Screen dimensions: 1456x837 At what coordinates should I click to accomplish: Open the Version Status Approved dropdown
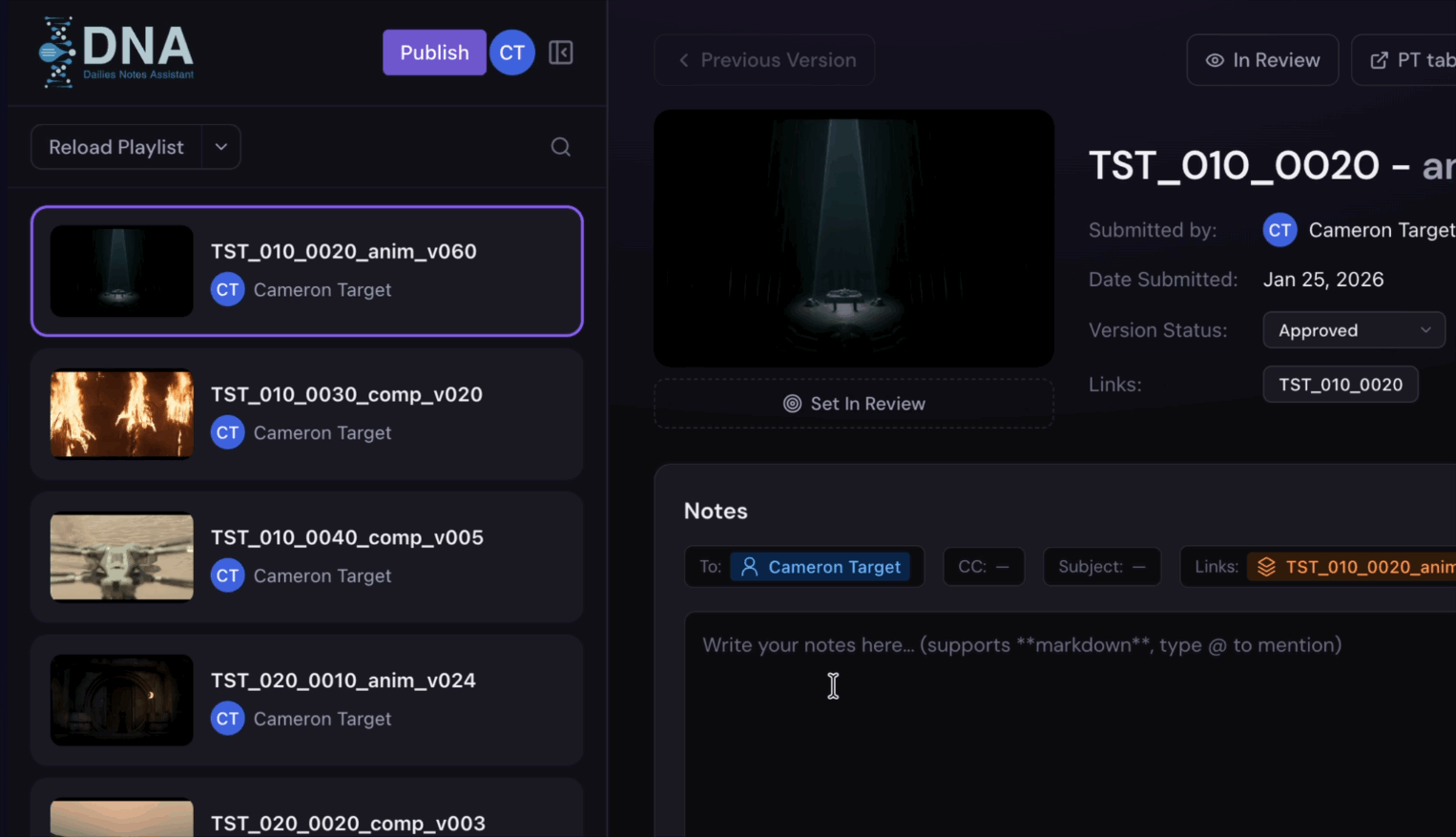1354,330
